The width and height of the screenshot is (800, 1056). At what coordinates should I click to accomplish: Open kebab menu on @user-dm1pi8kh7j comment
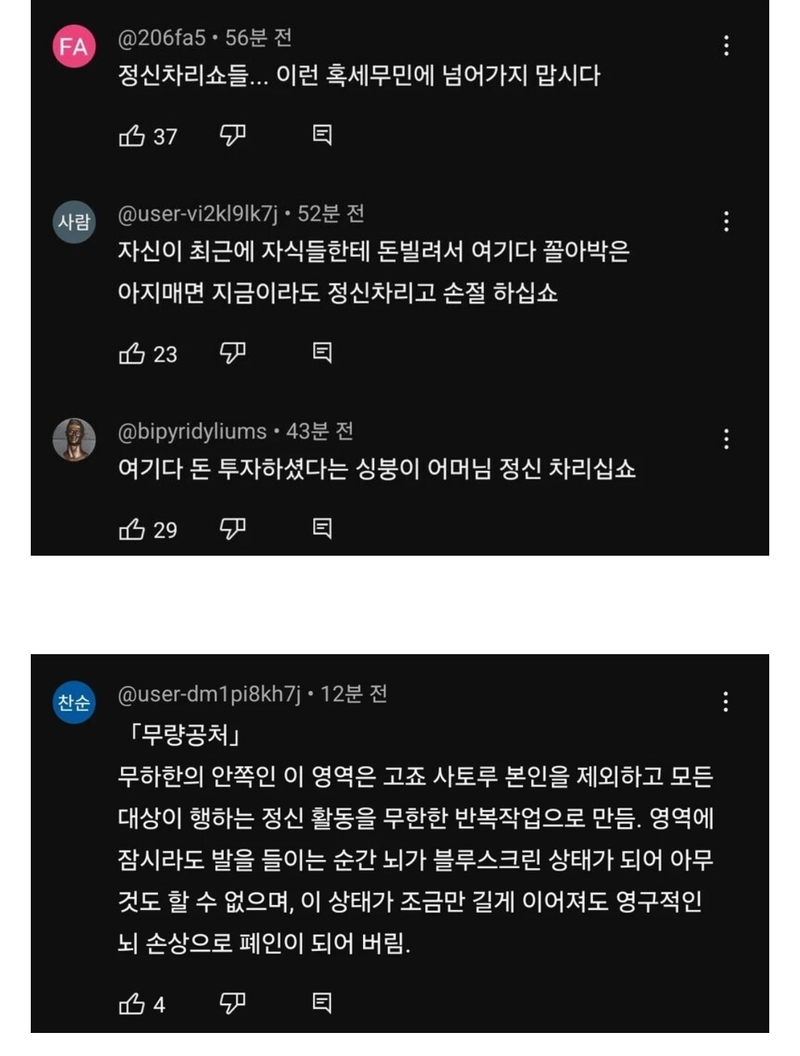[x=725, y=702]
